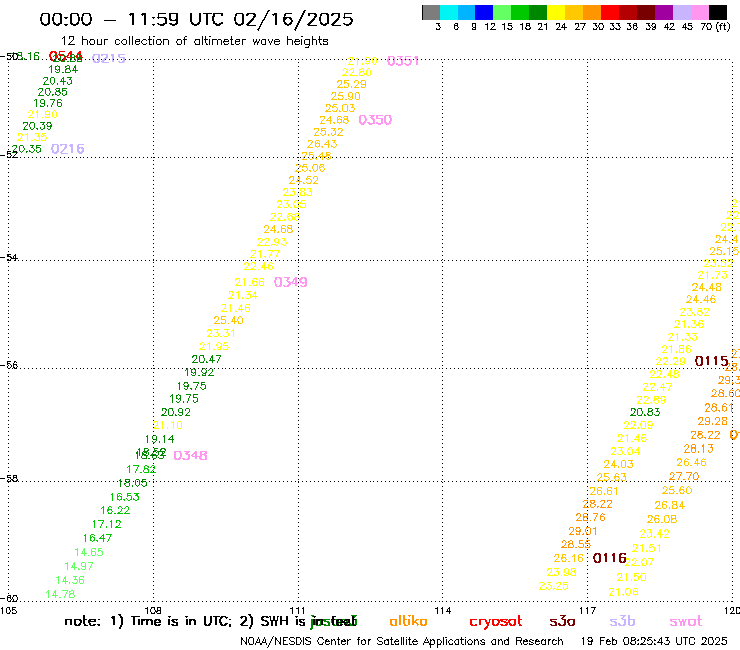Screen dimensions: 740x650
Task: Select the green 20.47 wave height value
Action: coord(206,359)
